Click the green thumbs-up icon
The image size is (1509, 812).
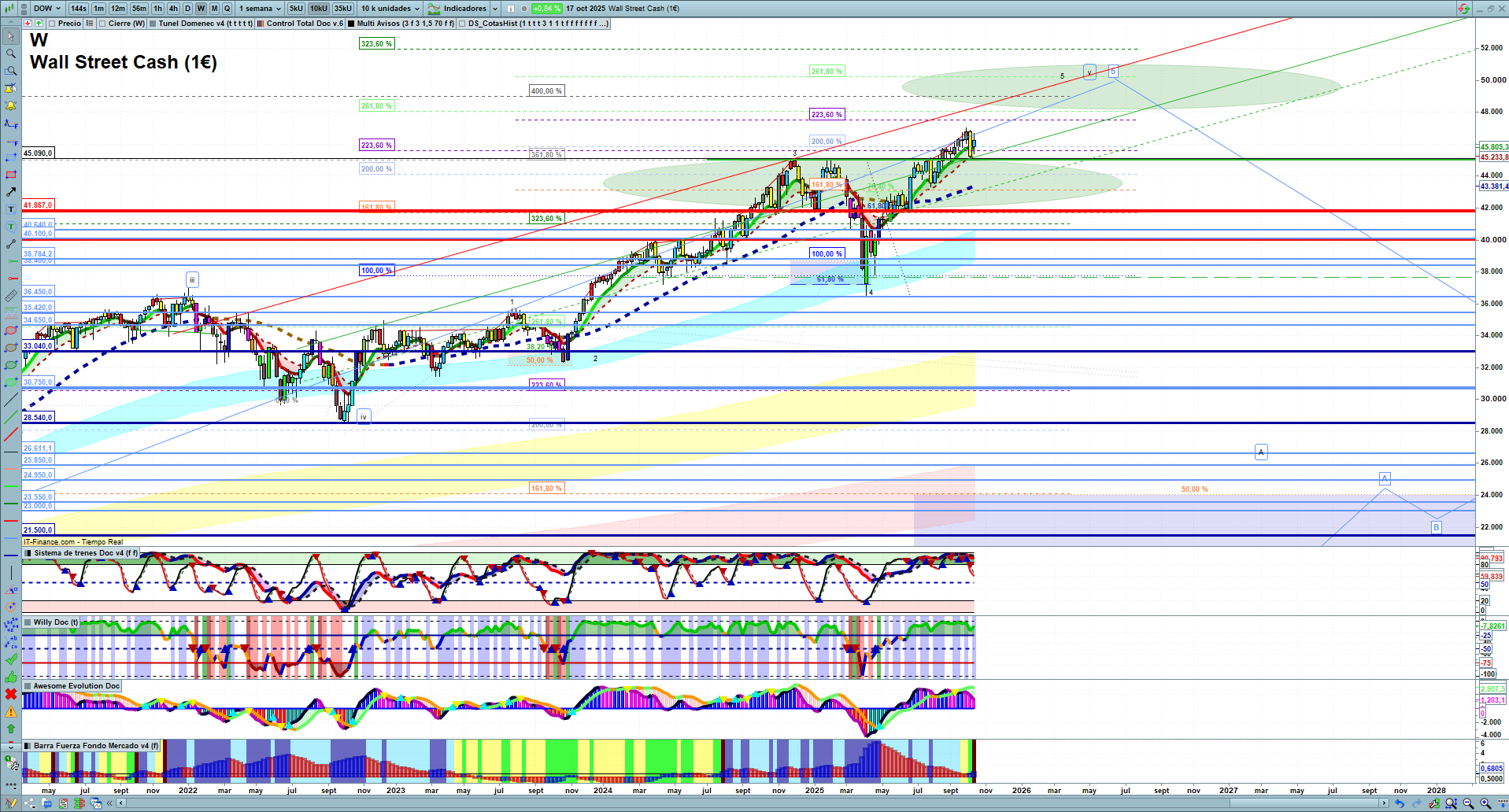(11, 677)
